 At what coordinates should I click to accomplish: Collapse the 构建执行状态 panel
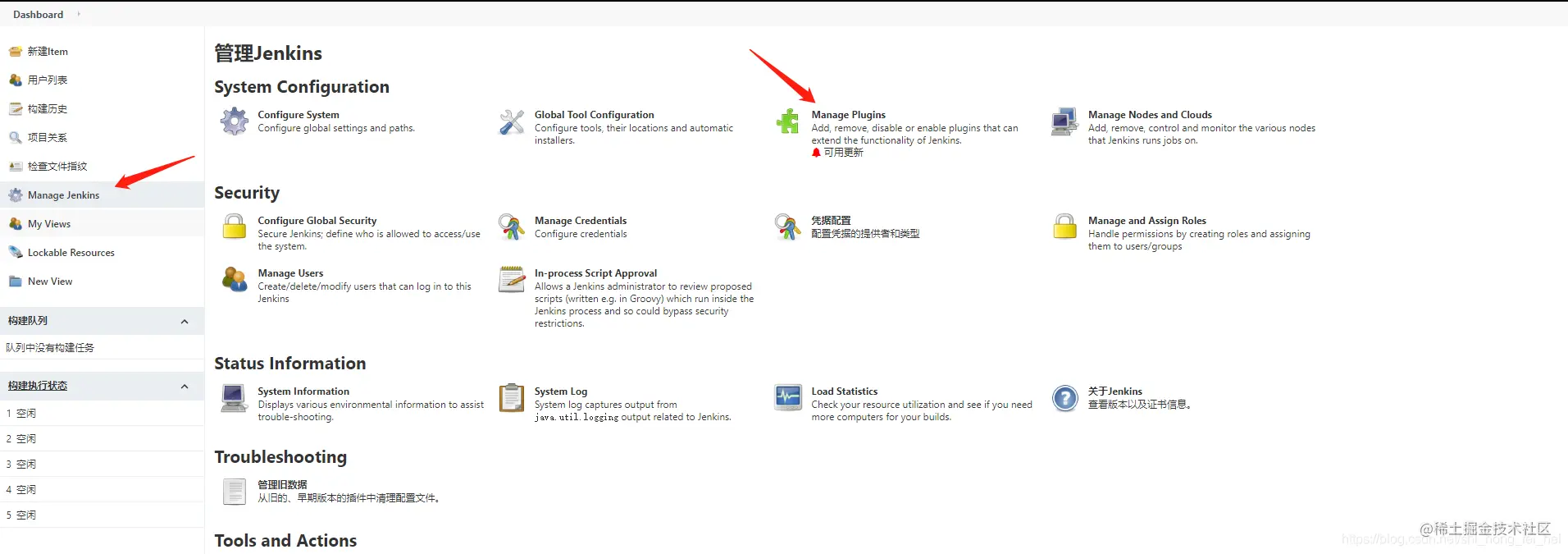point(185,386)
